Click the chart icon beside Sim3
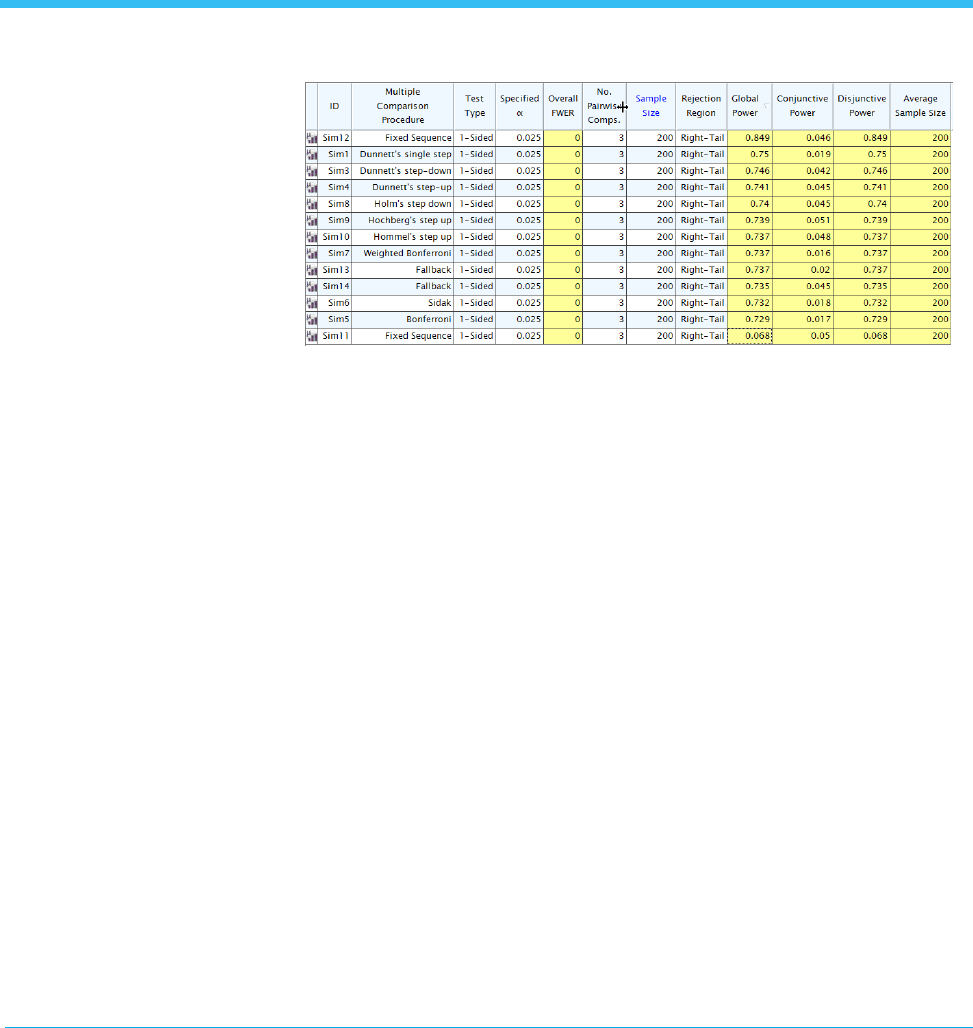973x1028 pixels. click(x=311, y=171)
